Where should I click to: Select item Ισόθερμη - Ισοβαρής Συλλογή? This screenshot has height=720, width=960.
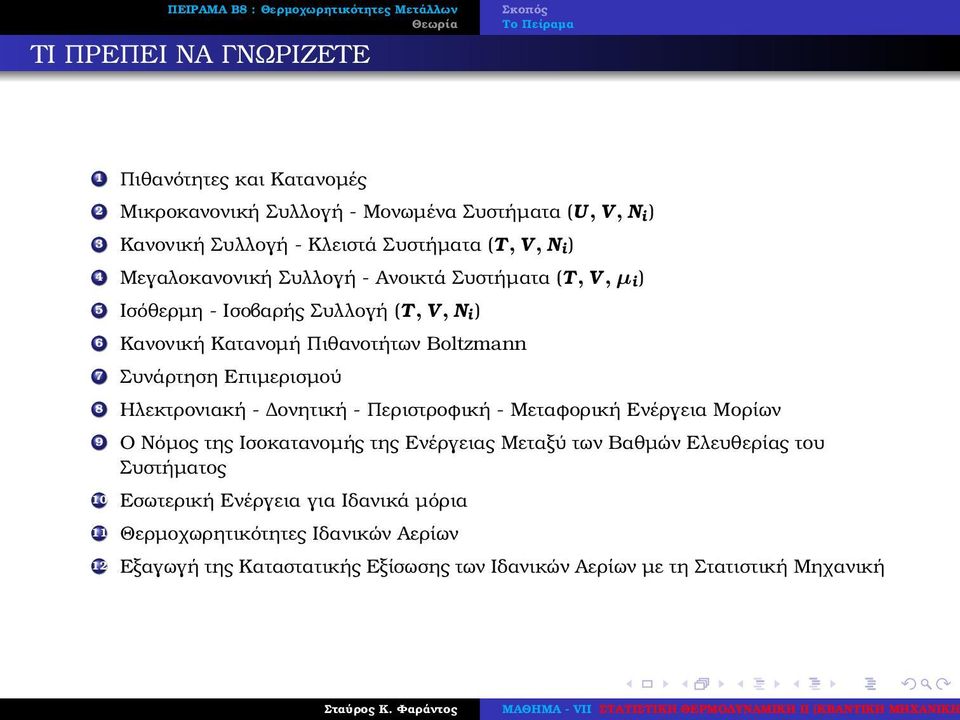click(300, 311)
